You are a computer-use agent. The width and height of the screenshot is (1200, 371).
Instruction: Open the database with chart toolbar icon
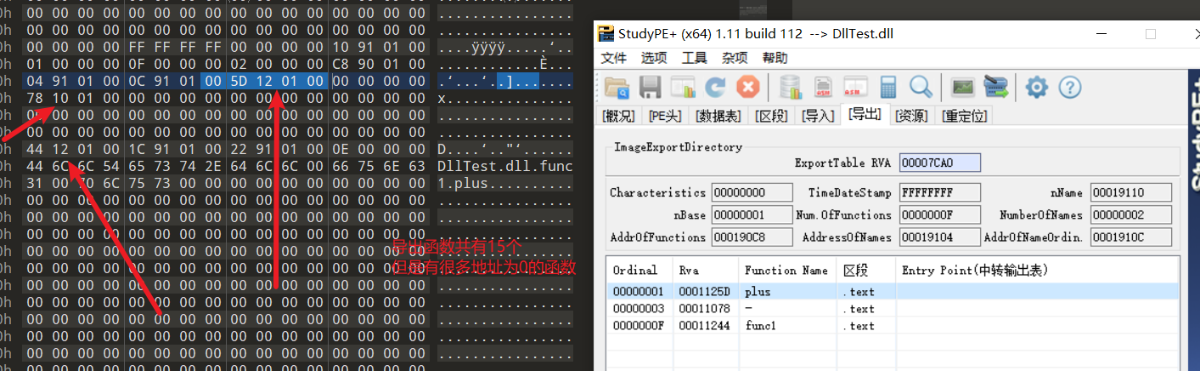pyautogui.click(x=790, y=87)
